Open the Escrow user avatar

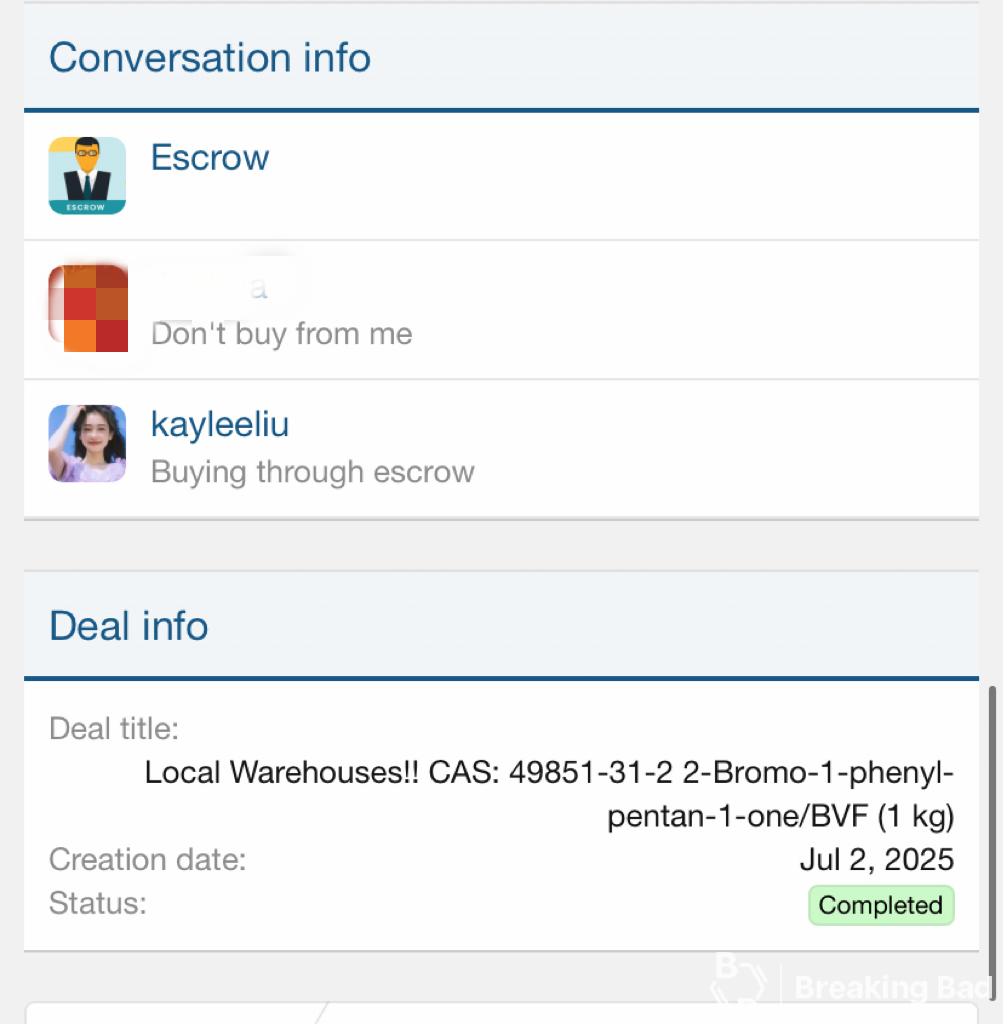click(87, 176)
